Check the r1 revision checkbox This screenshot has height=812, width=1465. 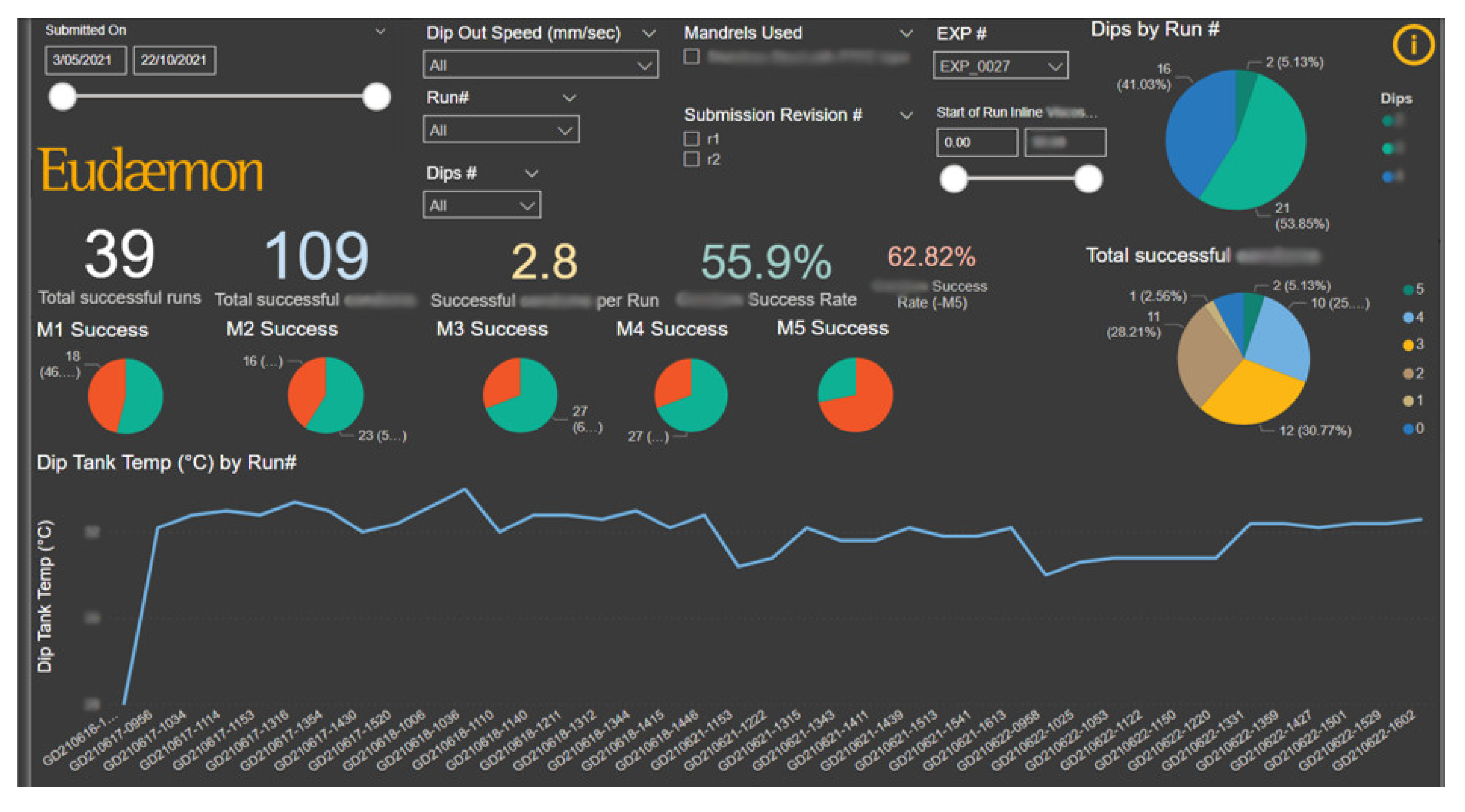coord(691,139)
